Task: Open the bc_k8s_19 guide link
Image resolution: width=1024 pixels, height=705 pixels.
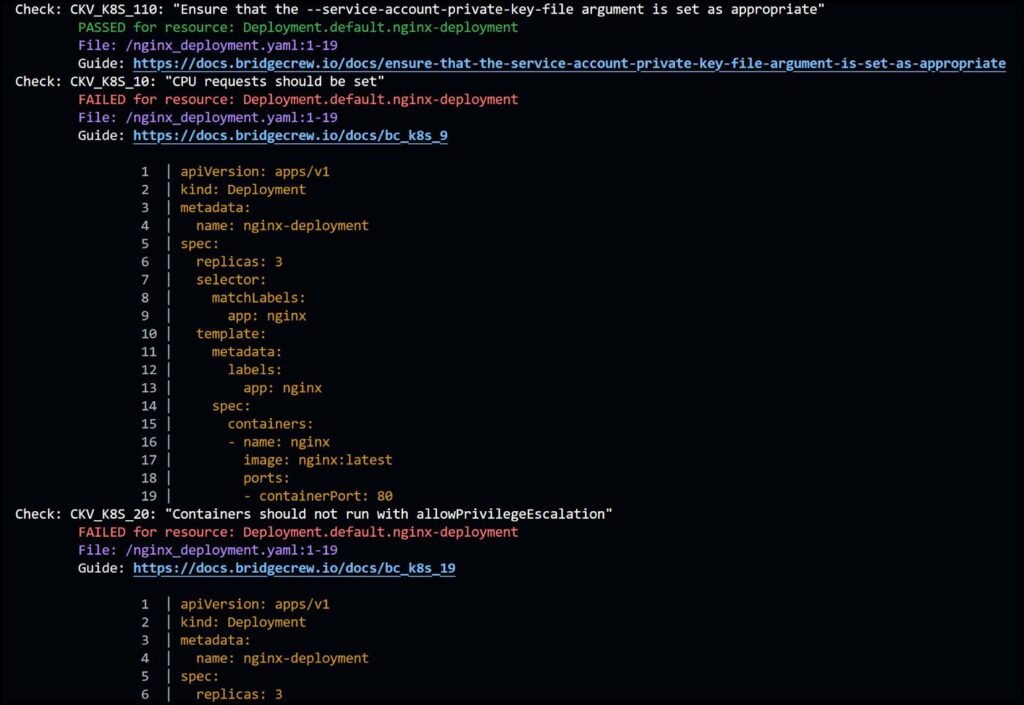Action: point(294,568)
